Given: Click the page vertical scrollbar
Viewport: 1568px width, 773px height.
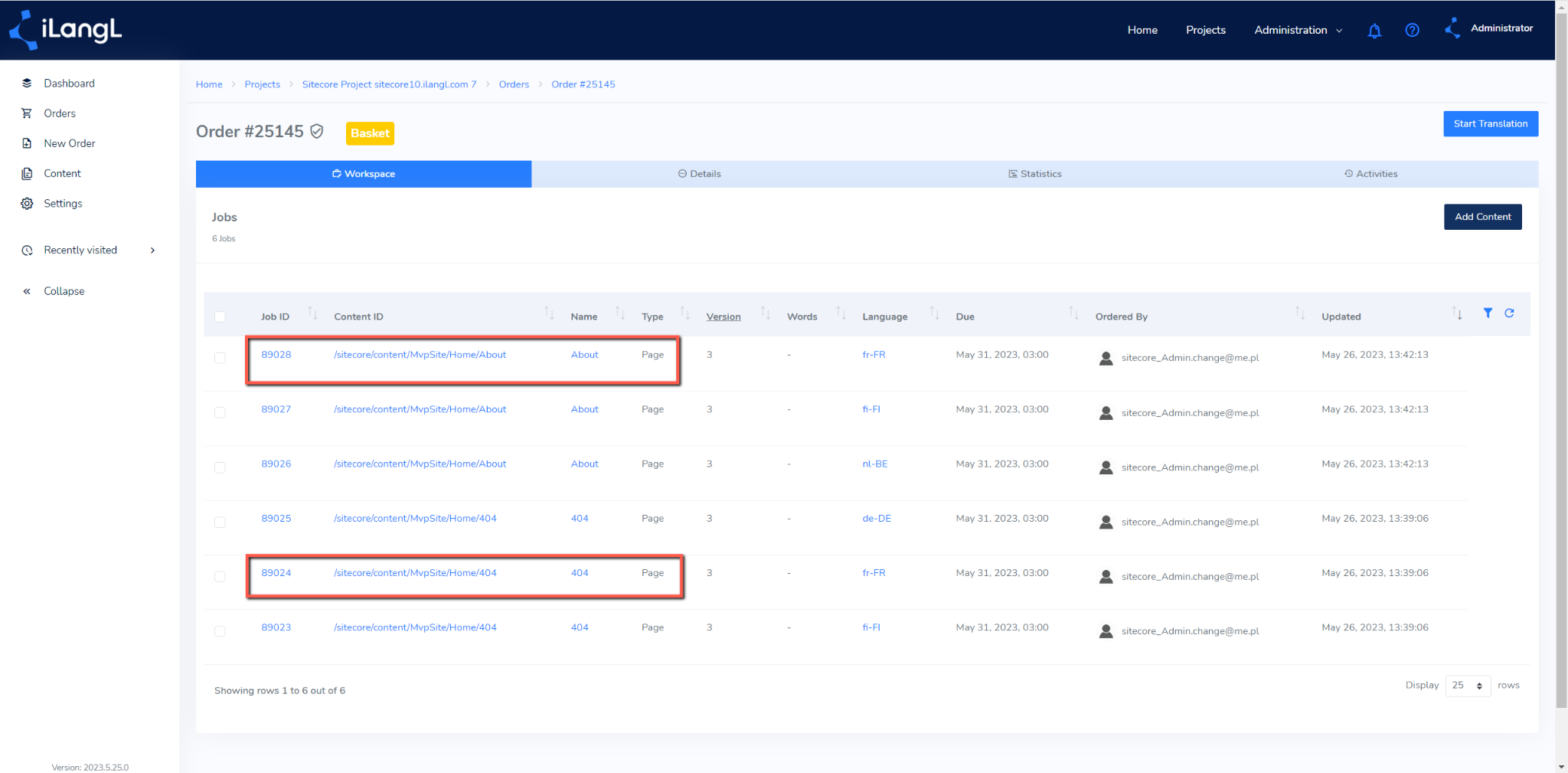Looking at the screenshot, I should (x=1561, y=360).
